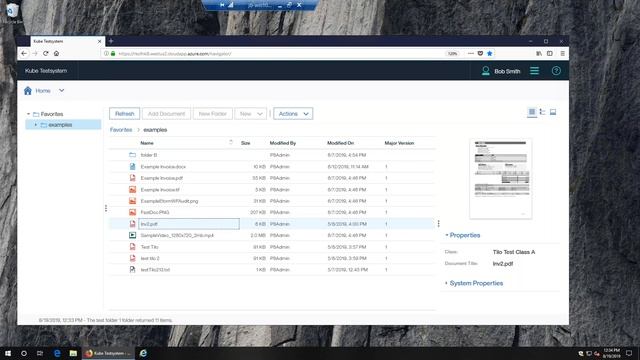Click the Add Document button
The height and width of the screenshot is (360, 640).
pos(167,113)
